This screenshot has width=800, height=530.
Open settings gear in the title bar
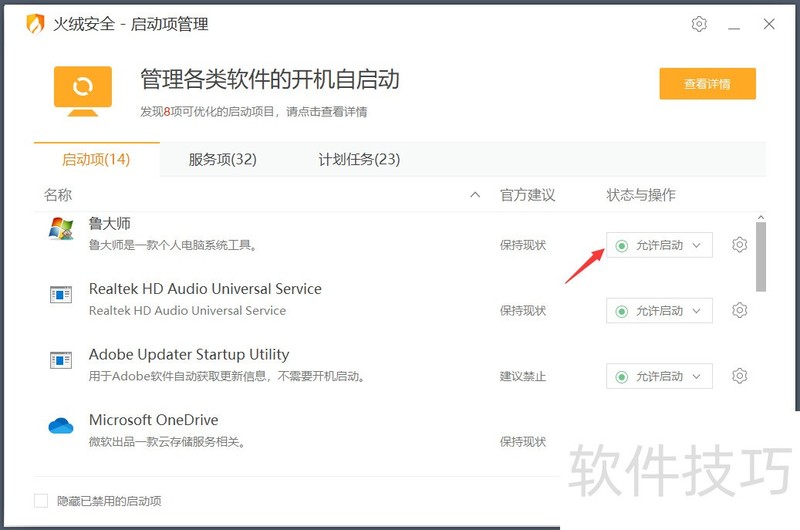699,24
